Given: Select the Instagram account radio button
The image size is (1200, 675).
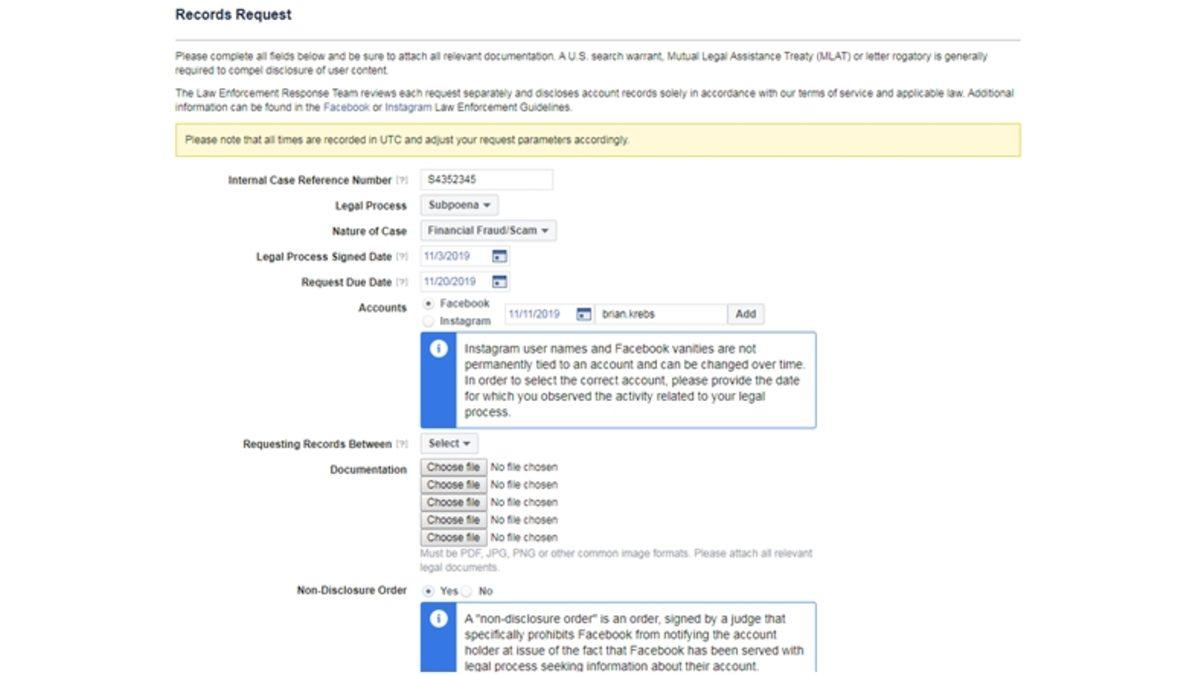Looking at the screenshot, I should pos(429,321).
